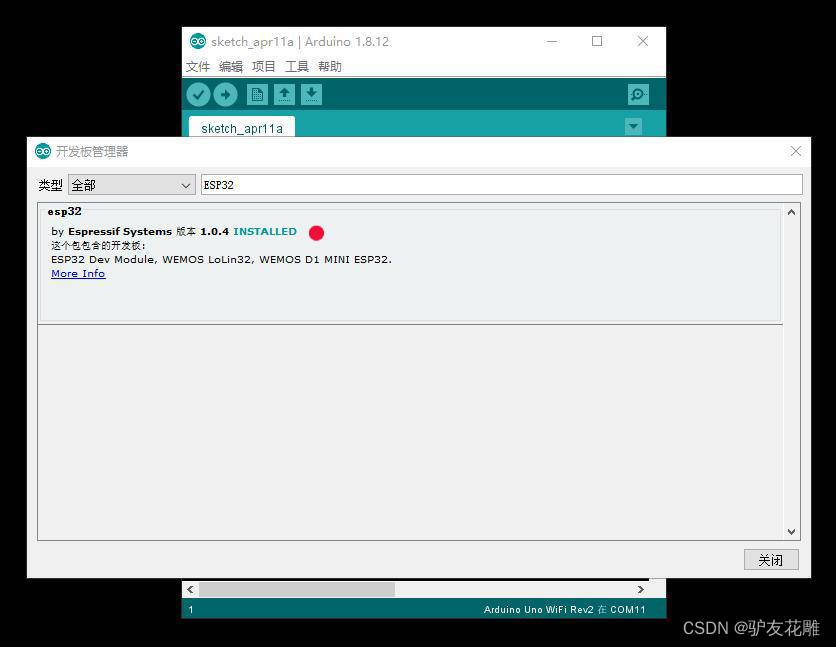The width and height of the screenshot is (836, 647).
Task: Click the Upload arrow icon in Arduino toolbar
Action: coord(226,95)
